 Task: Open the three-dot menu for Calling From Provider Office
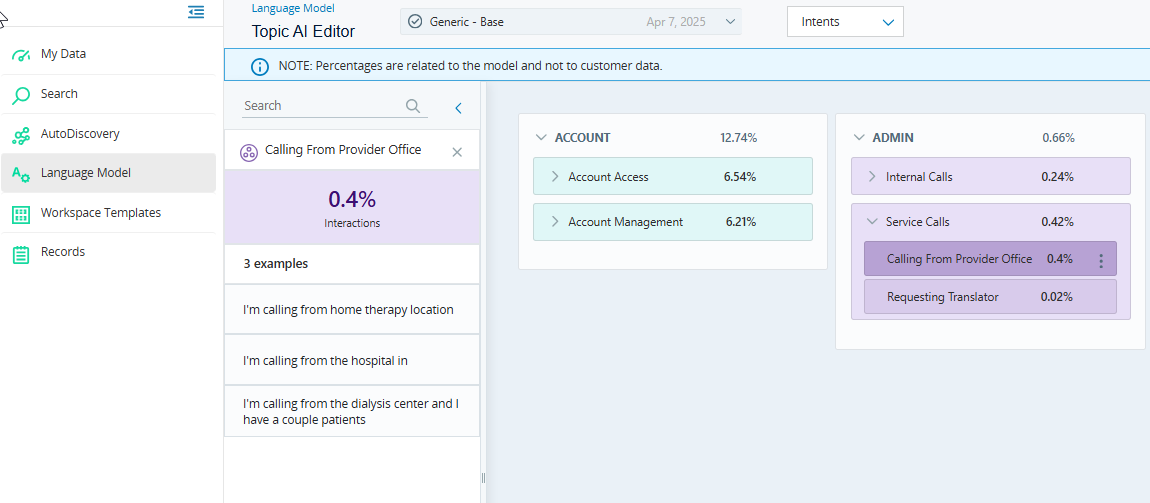[1101, 260]
